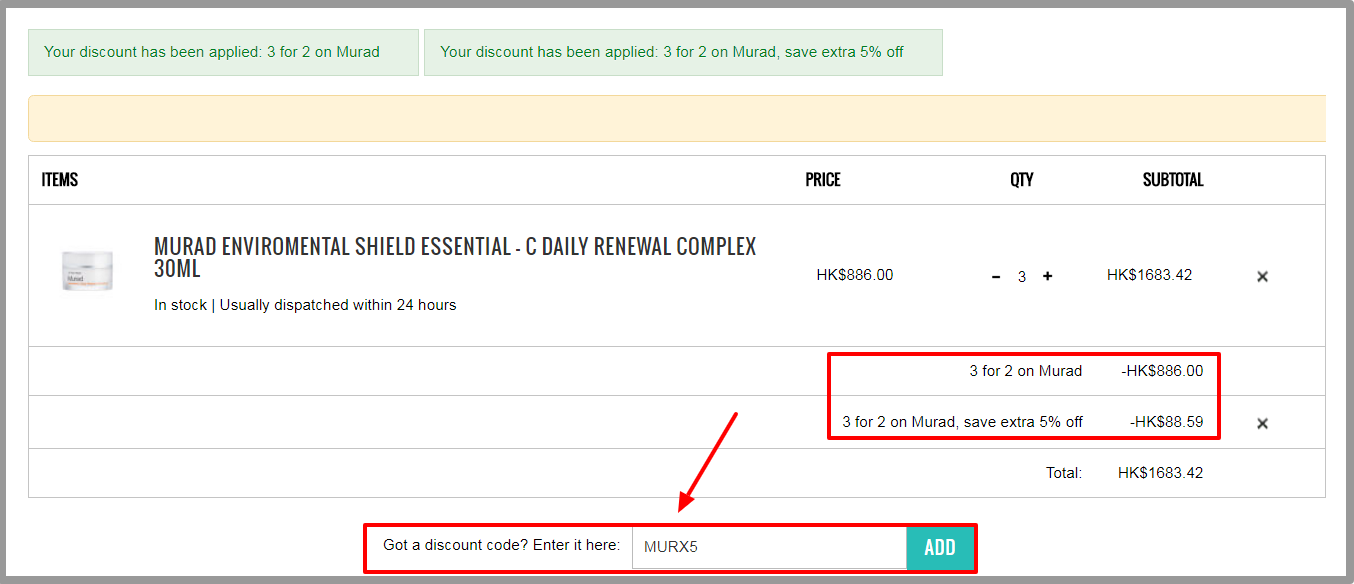Click the 'Total:' label

pyautogui.click(x=1064, y=473)
